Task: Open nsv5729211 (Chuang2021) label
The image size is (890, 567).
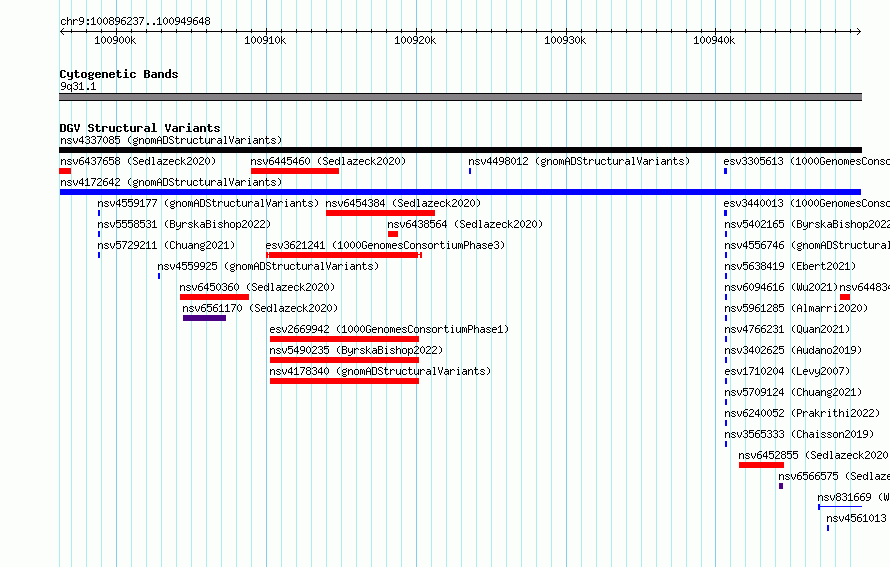Action: coord(166,245)
